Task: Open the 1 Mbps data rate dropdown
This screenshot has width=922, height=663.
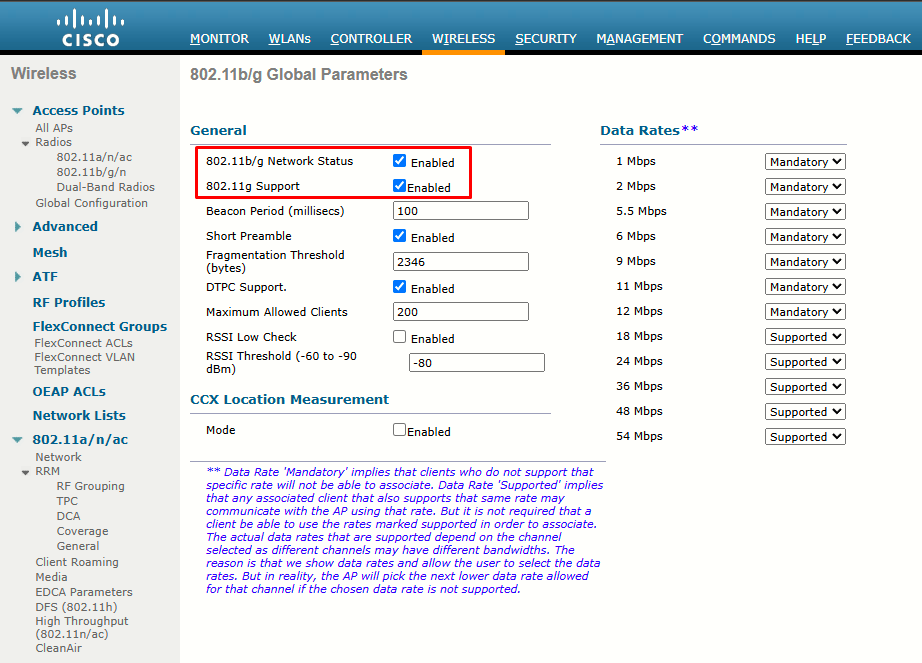Action: [x=805, y=162]
